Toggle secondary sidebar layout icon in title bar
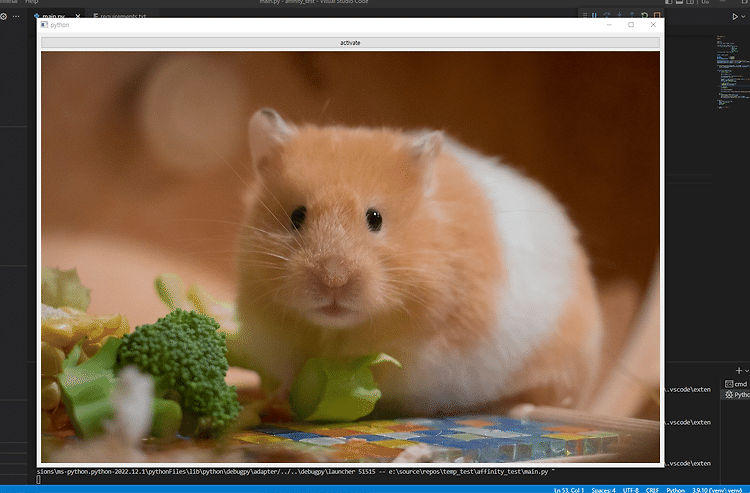 [x=690, y=2]
